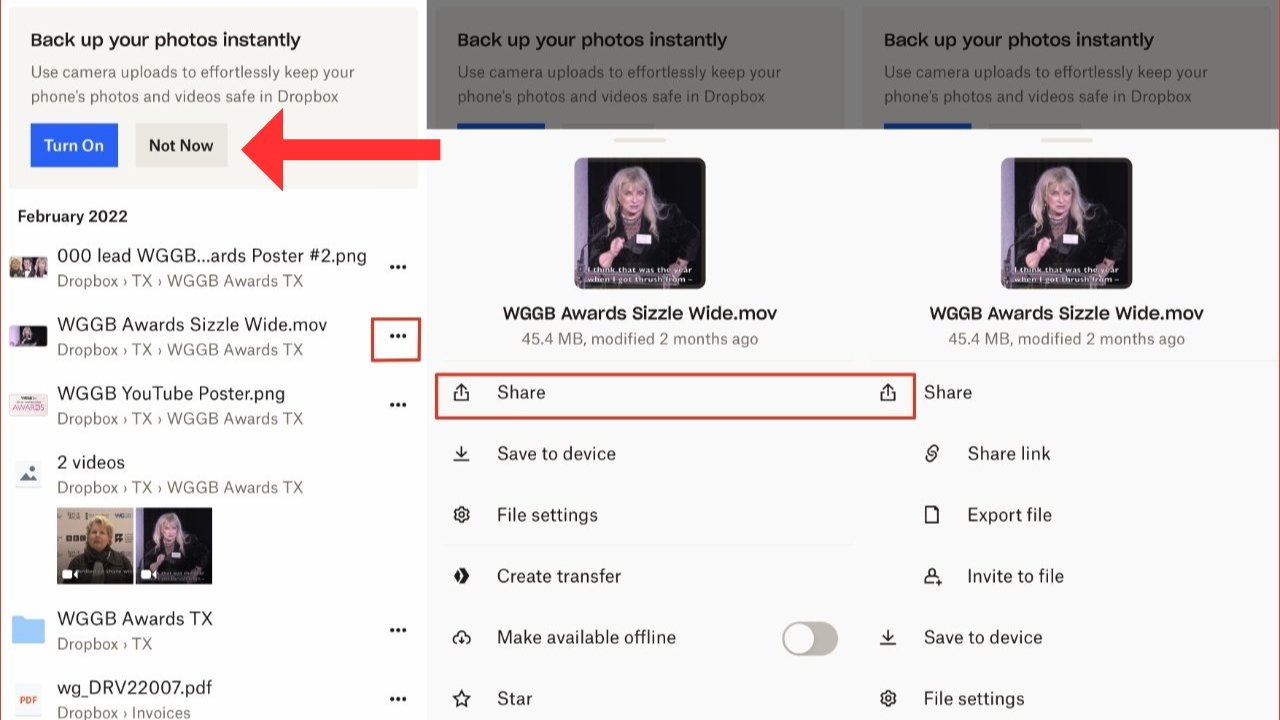Click download icon in the sheet with Invite to file
The width and height of the screenshot is (1280, 720).
pos(888,637)
